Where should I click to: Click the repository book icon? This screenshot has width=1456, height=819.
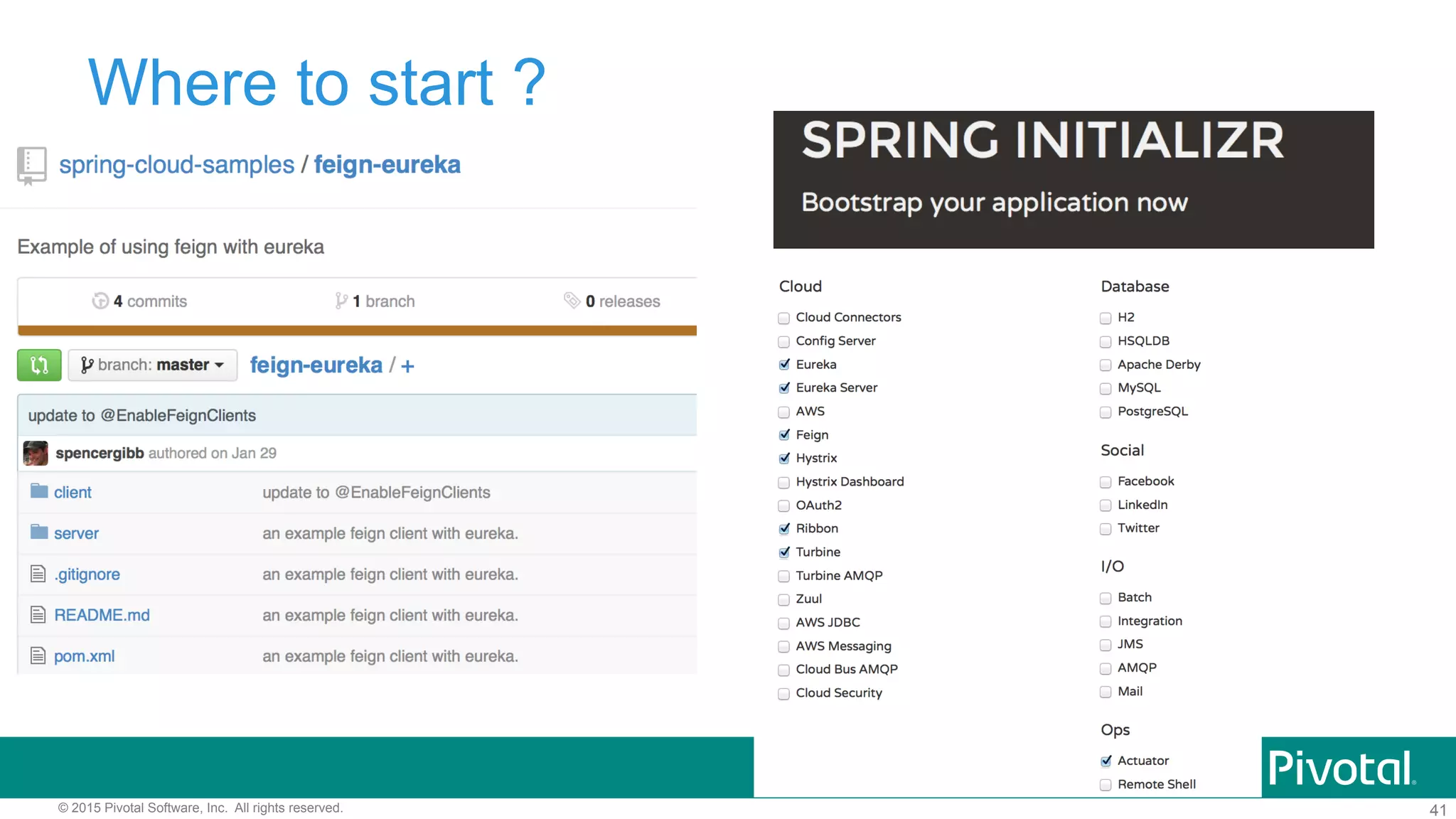pyautogui.click(x=31, y=166)
